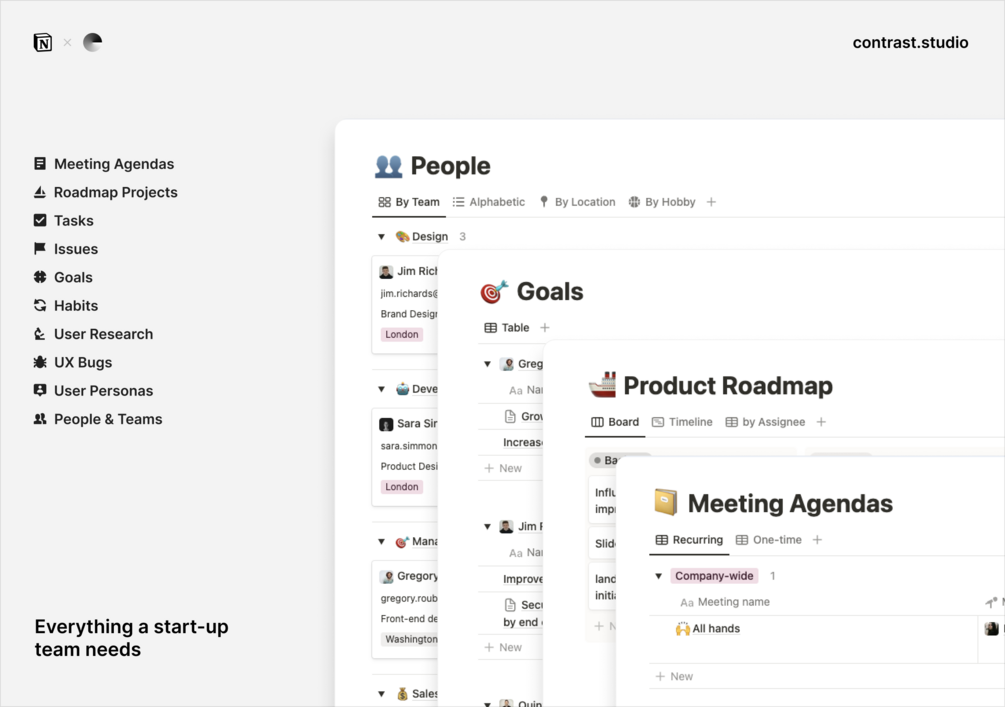Screen dimensions: 1005x707
Task: Collapse the Company-wide group triangle
Action: 658,576
